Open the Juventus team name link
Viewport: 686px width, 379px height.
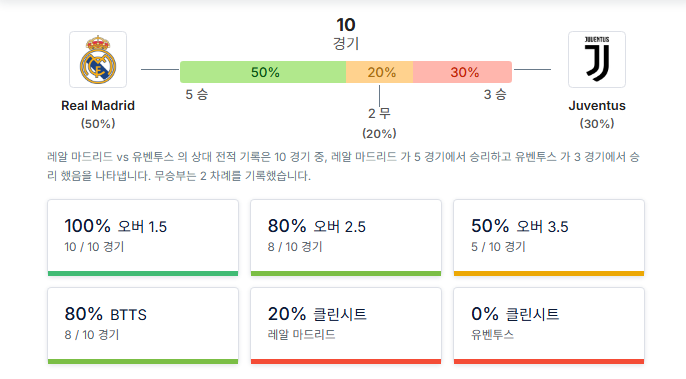click(597, 105)
